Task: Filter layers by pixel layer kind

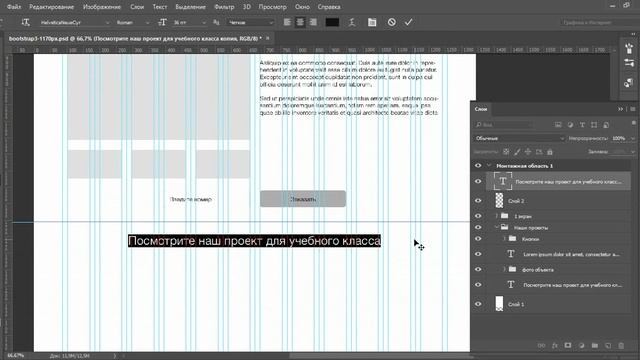Action: point(558,125)
